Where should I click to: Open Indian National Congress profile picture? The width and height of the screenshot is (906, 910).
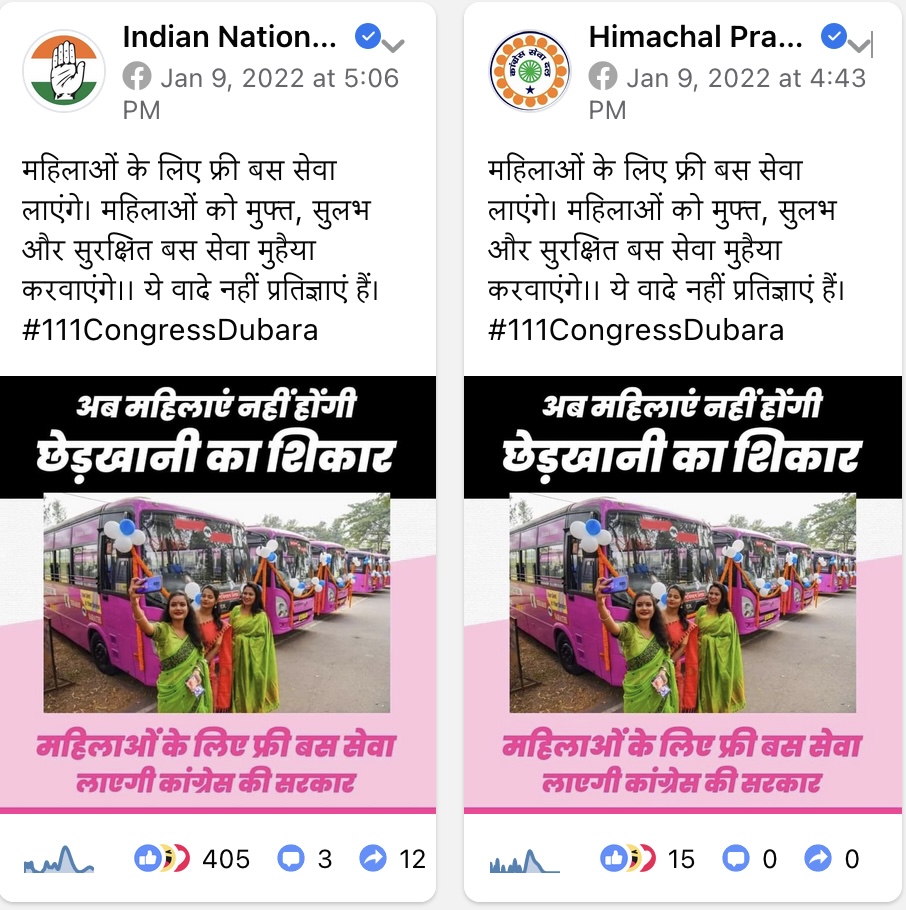(x=64, y=70)
